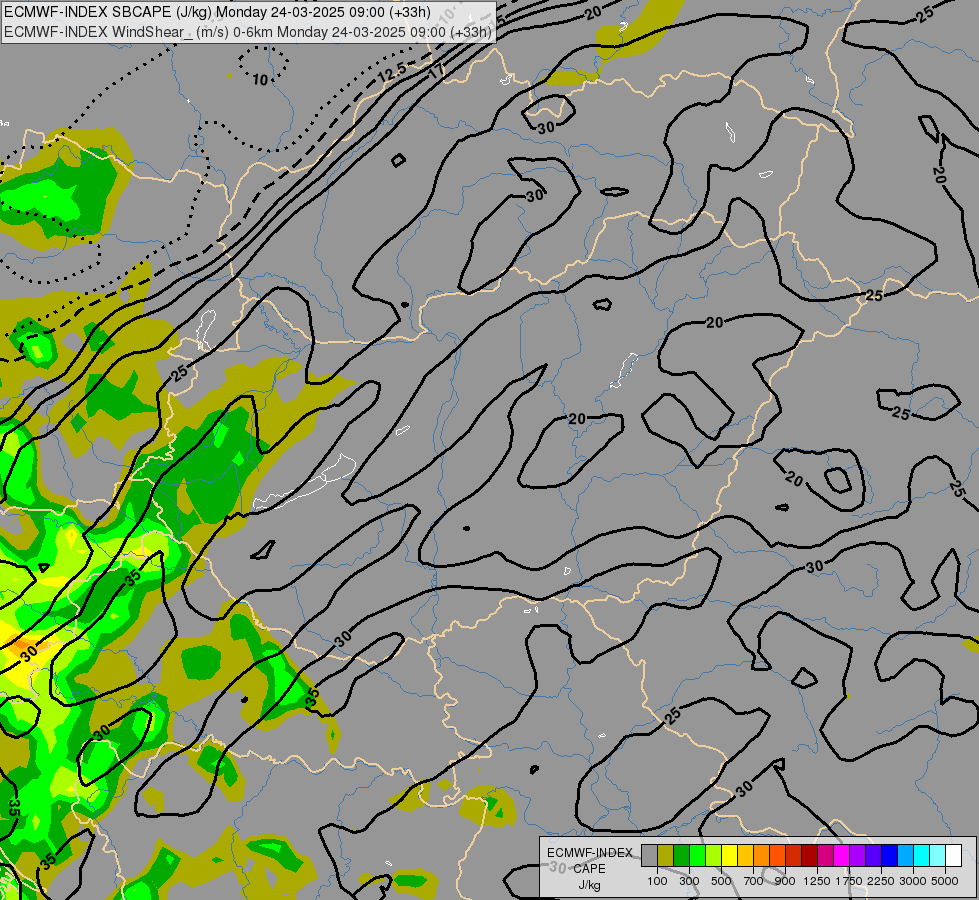
Task: Pick the cyan swatch right of 3000
Action: [922, 855]
